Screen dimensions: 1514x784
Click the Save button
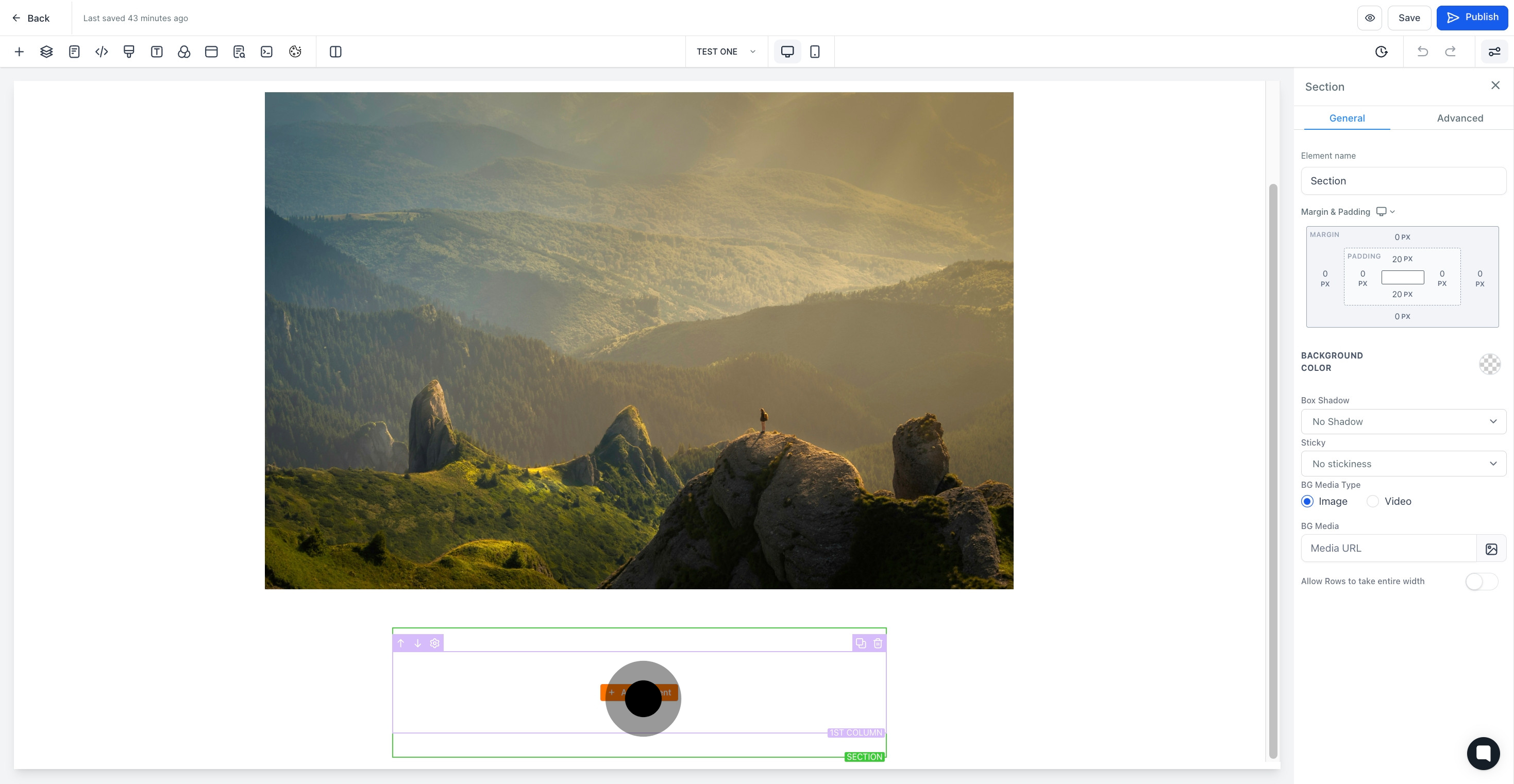coord(1409,18)
